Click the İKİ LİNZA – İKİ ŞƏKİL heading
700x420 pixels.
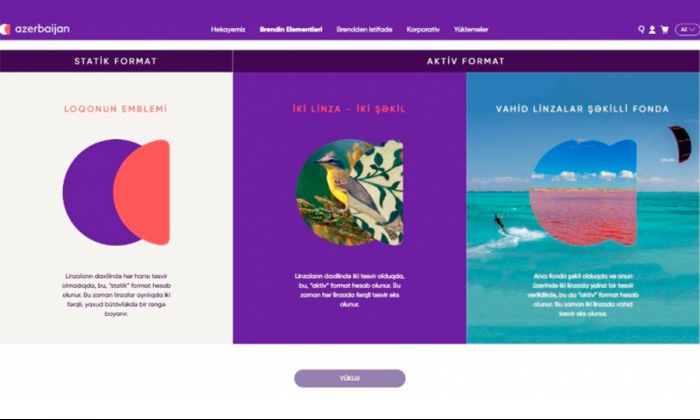coord(349,109)
